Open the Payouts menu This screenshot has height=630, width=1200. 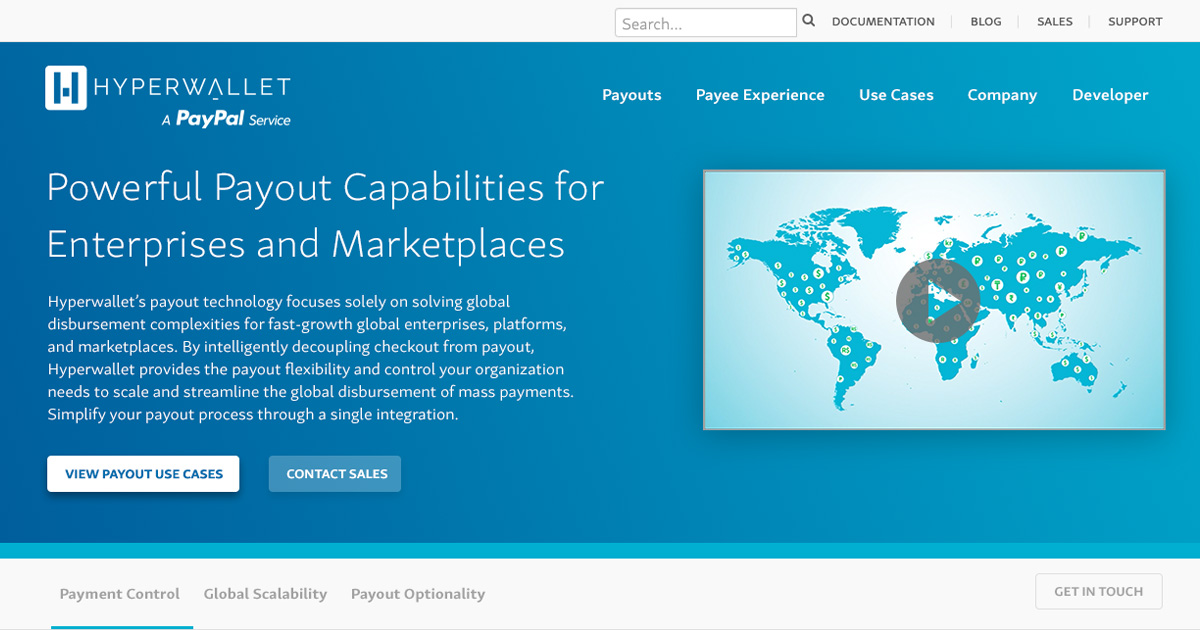[631, 95]
